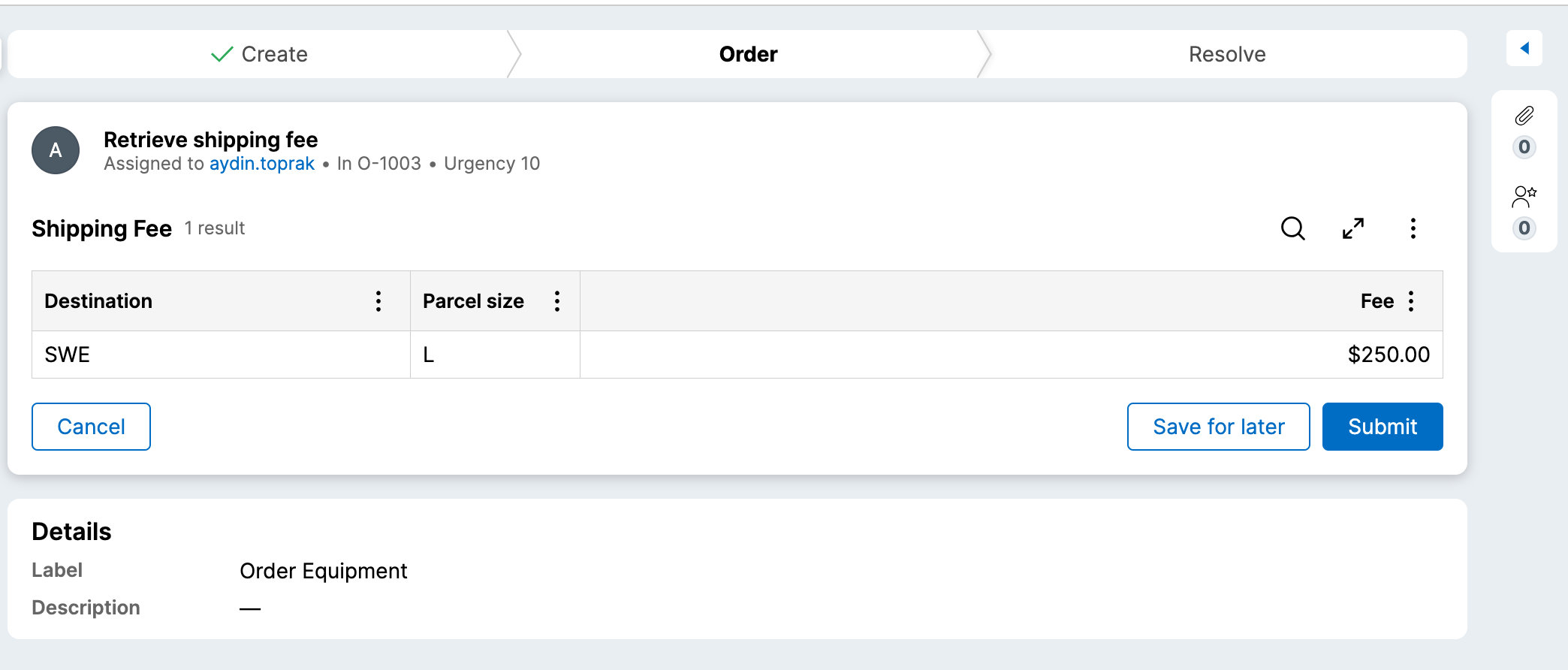Select the Create stage step
This screenshot has height=670, width=1568.
pyautogui.click(x=260, y=54)
